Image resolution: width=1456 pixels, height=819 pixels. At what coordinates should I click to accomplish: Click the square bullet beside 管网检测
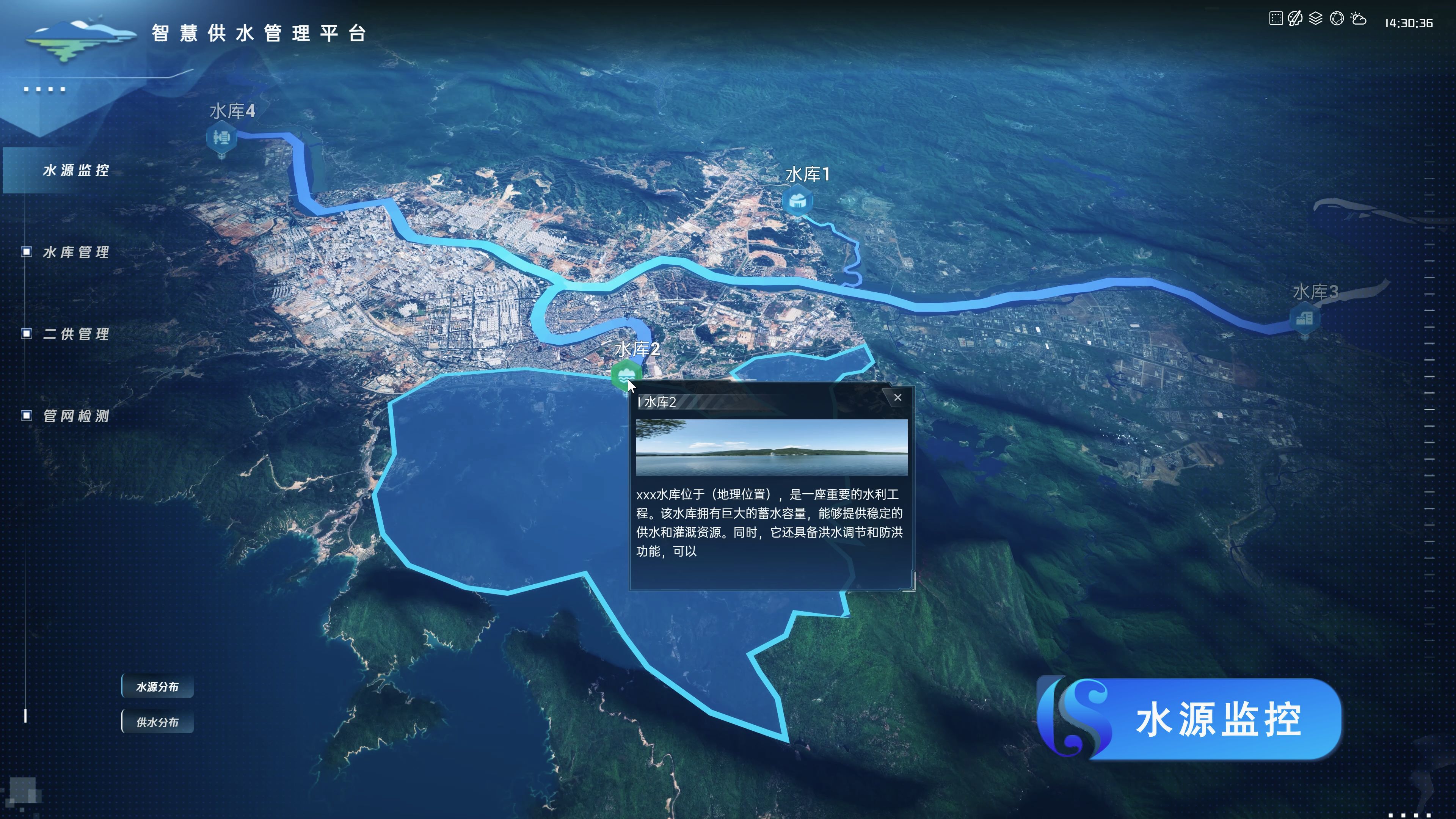pyautogui.click(x=27, y=416)
